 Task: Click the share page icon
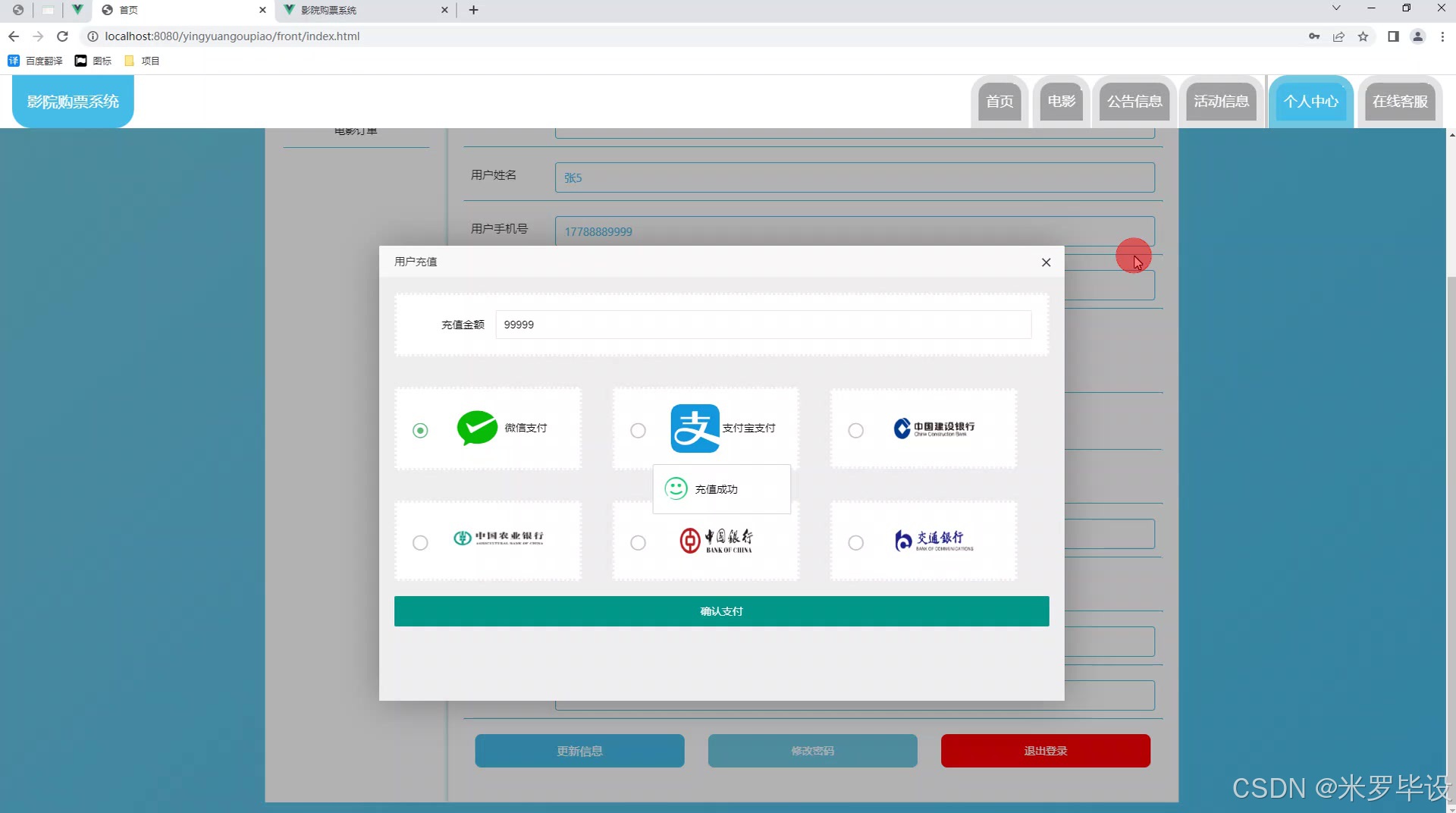tap(1338, 36)
